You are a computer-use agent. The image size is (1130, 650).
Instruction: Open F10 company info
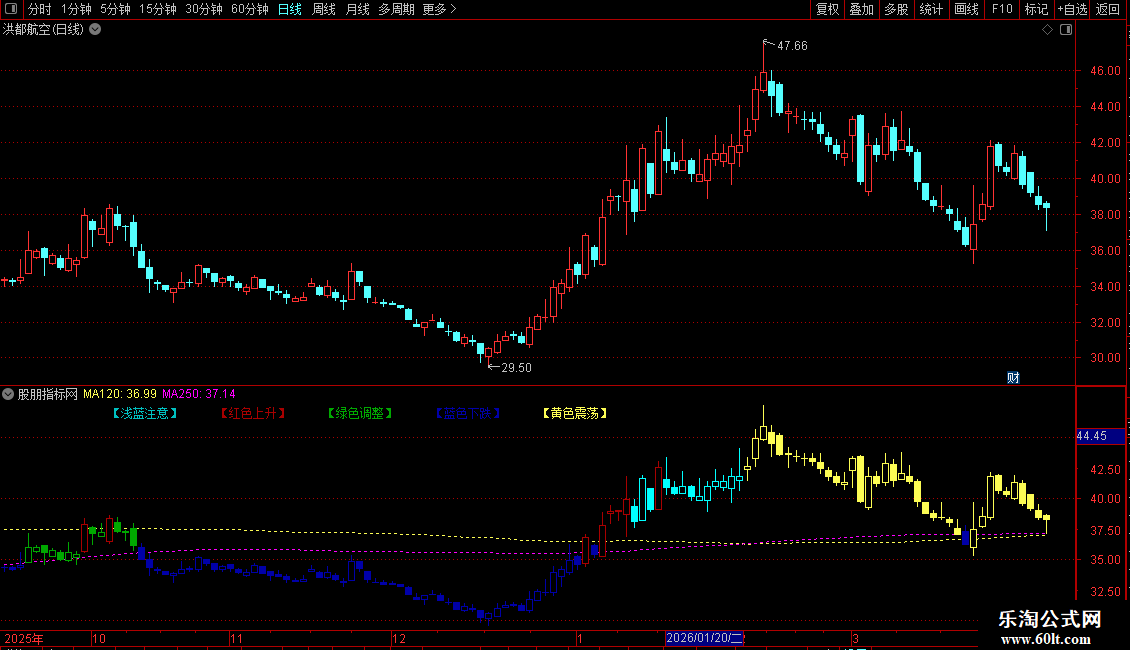(1002, 9)
